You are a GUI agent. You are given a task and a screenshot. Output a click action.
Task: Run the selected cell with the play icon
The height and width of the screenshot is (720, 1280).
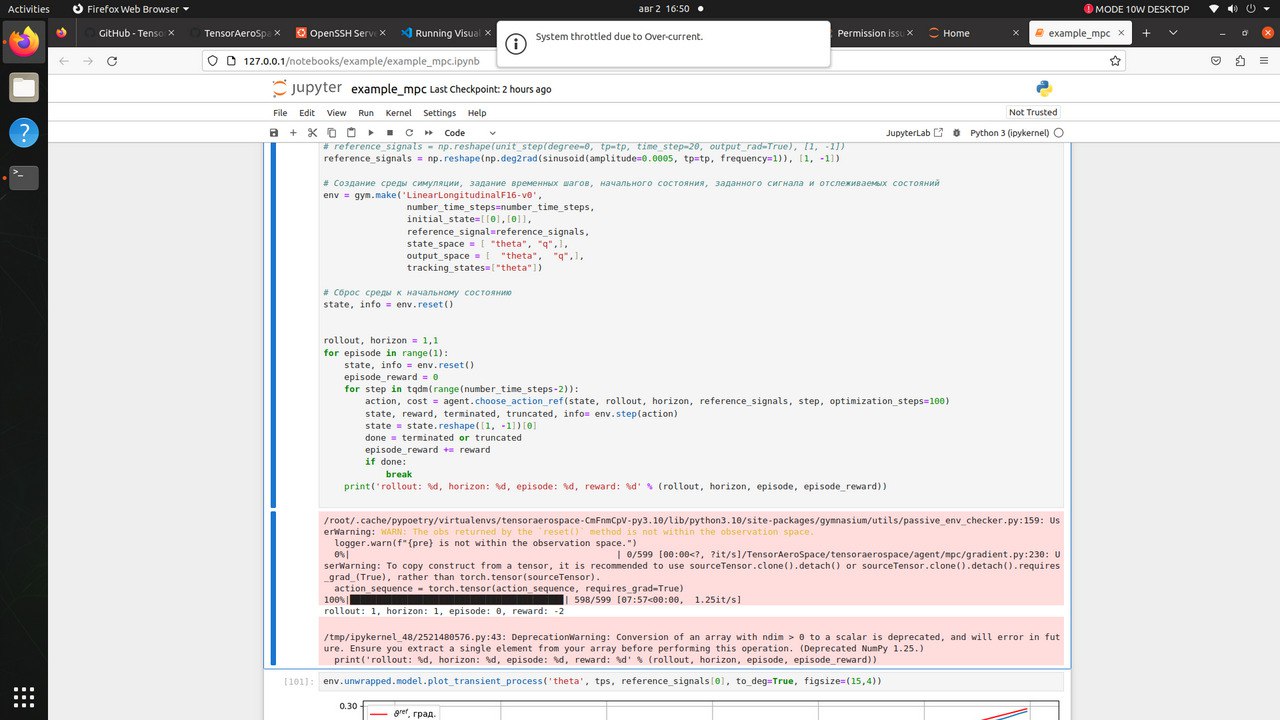(370, 133)
